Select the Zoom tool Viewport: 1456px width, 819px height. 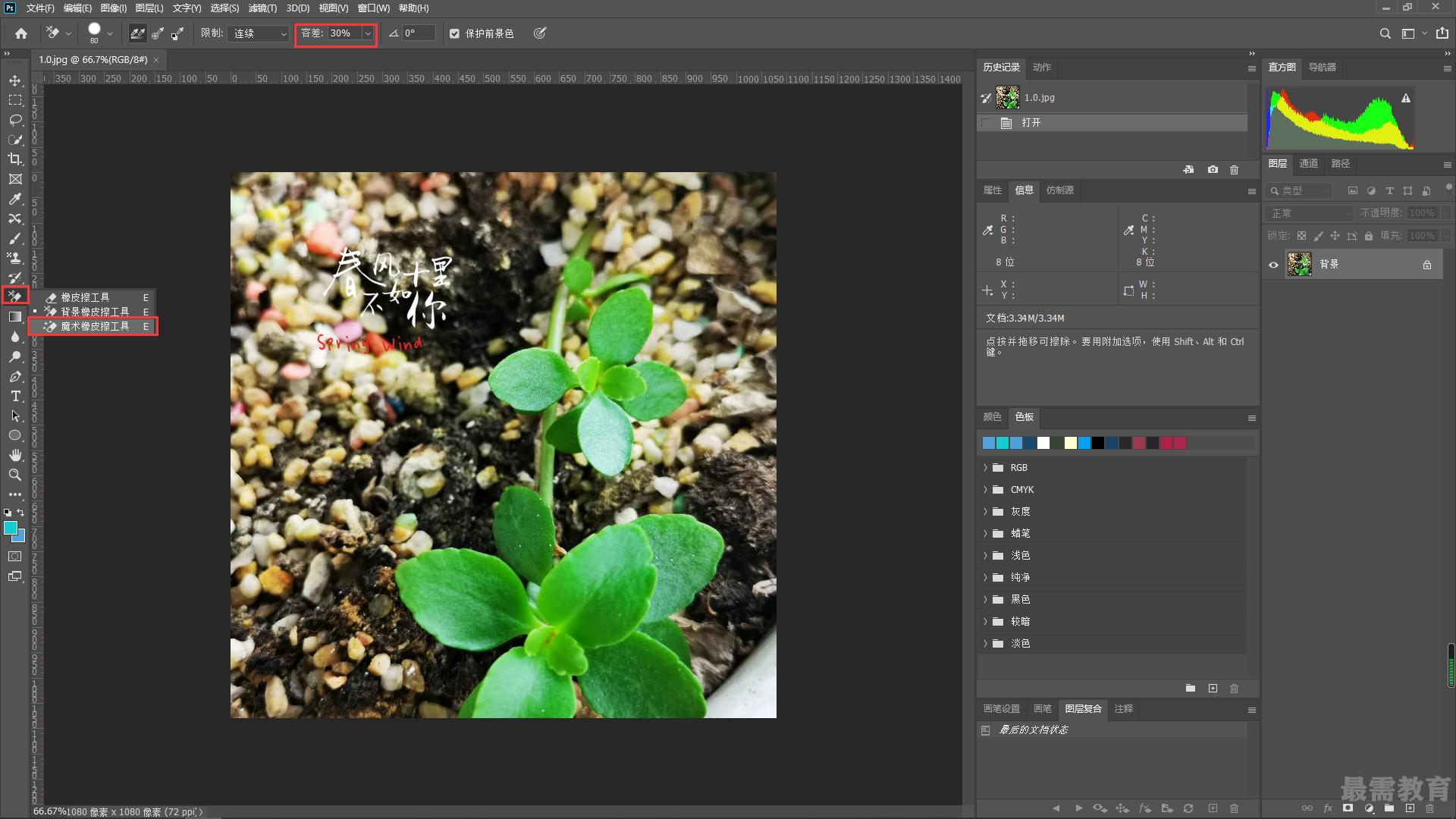(15, 475)
